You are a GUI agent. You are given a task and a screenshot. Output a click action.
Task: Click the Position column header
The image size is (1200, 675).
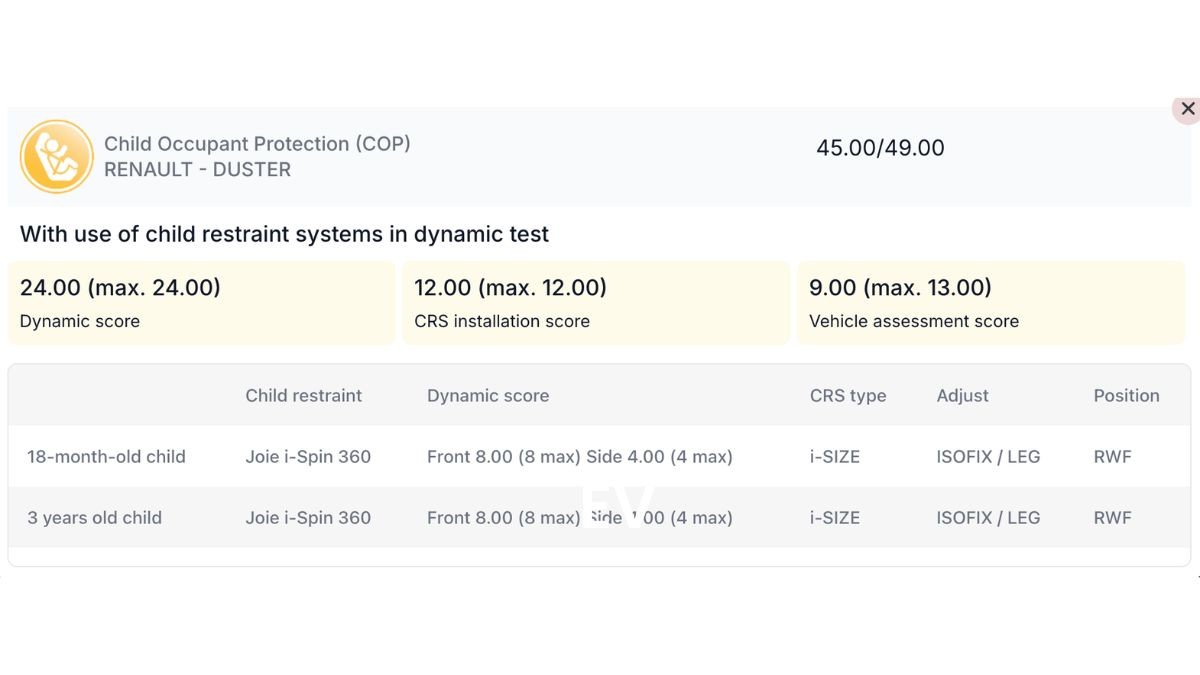(x=1126, y=396)
